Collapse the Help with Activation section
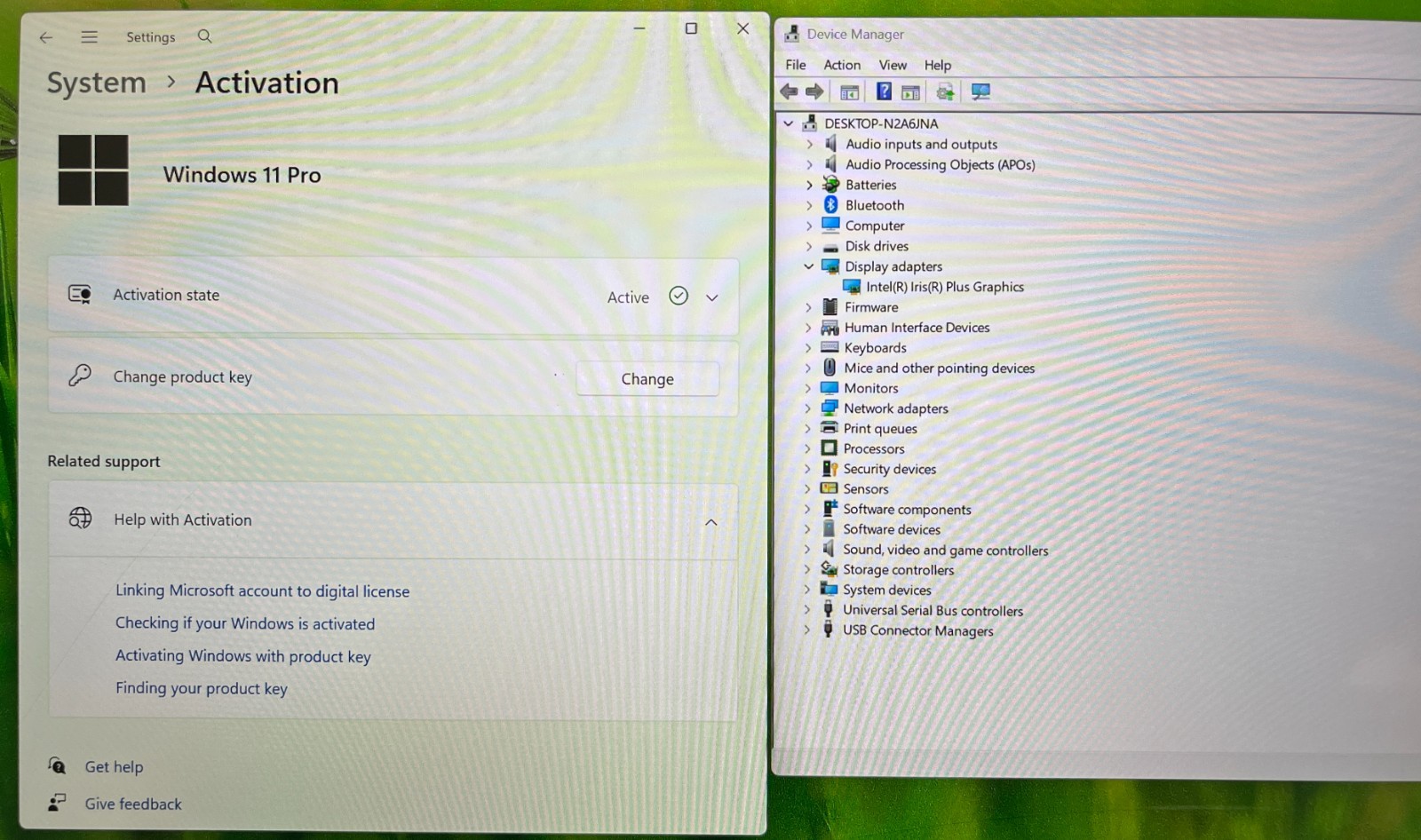The image size is (1421, 840). [x=711, y=522]
